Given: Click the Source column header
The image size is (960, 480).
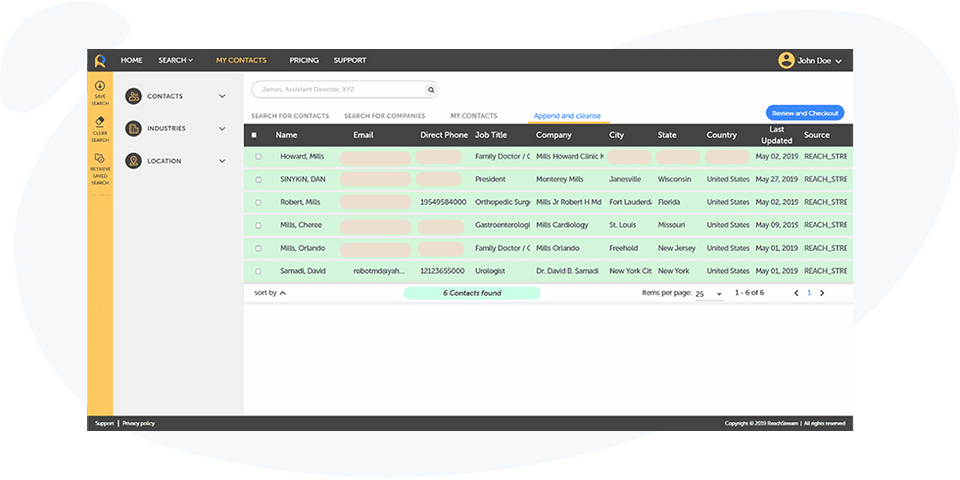Looking at the screenshot, I should point(817,135).
